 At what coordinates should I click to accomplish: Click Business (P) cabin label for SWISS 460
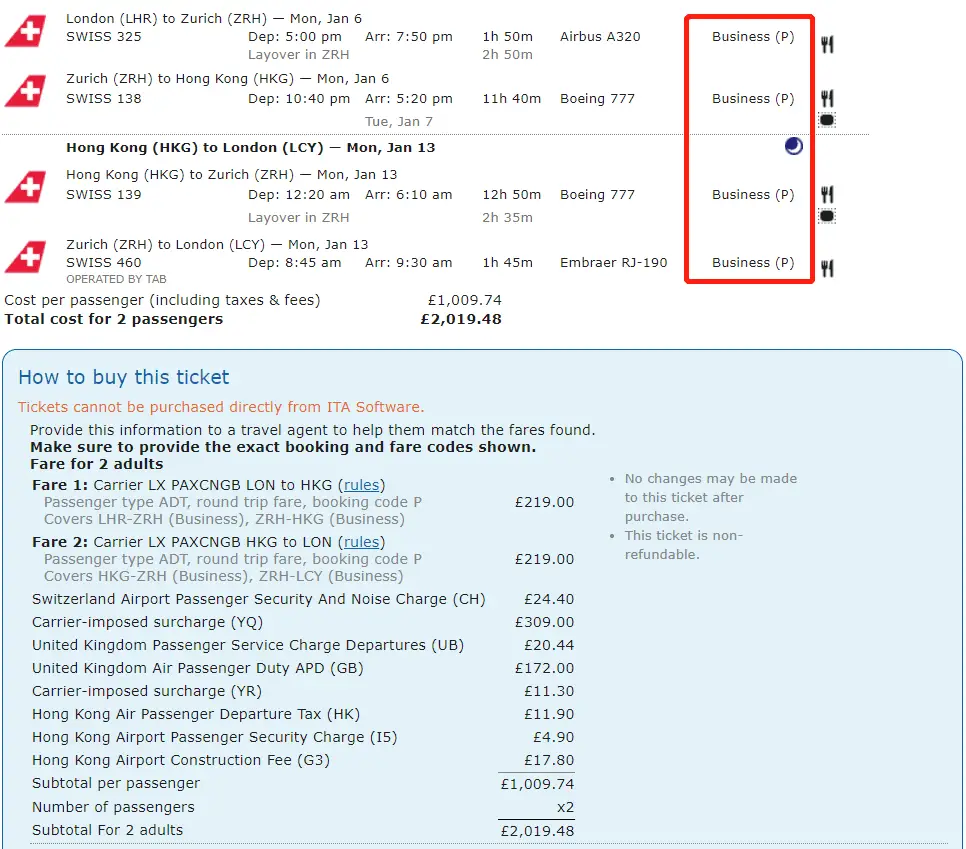pos(753,263)
